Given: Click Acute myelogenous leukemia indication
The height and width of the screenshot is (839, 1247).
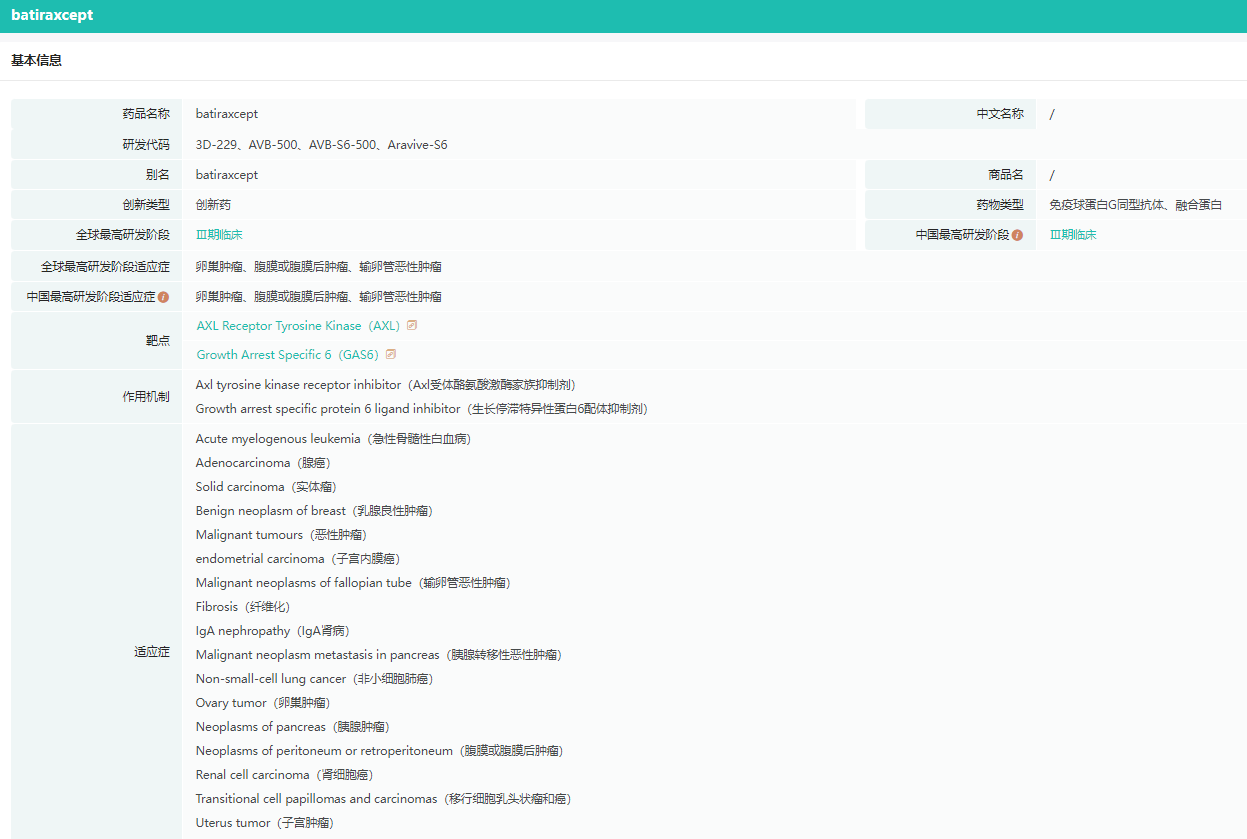Looking at the screenshot, I should [333, 439].
